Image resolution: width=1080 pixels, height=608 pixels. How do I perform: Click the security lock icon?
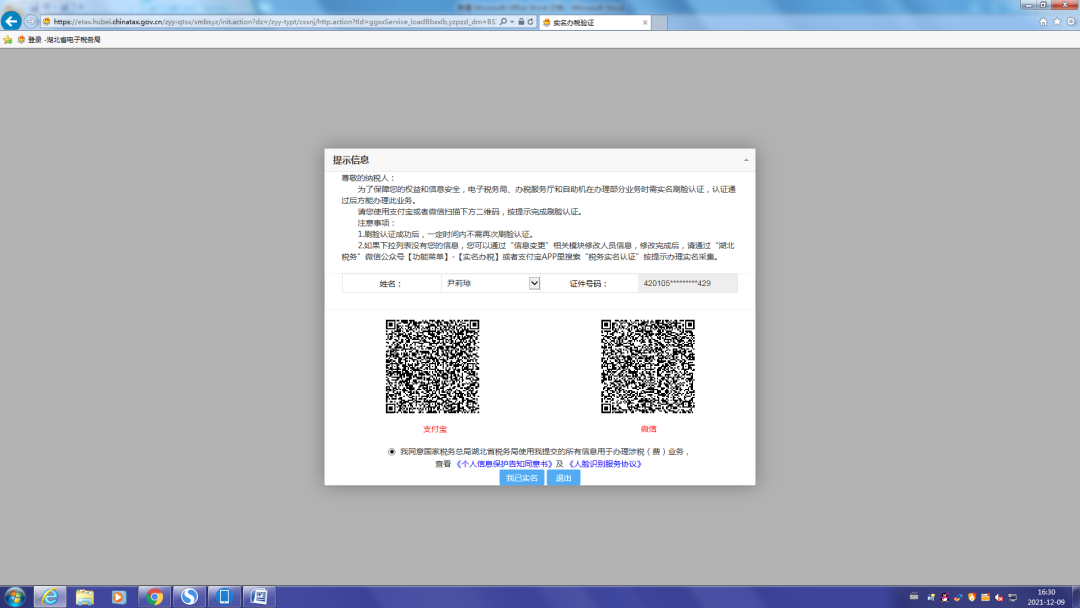click(x=521, y=22)
